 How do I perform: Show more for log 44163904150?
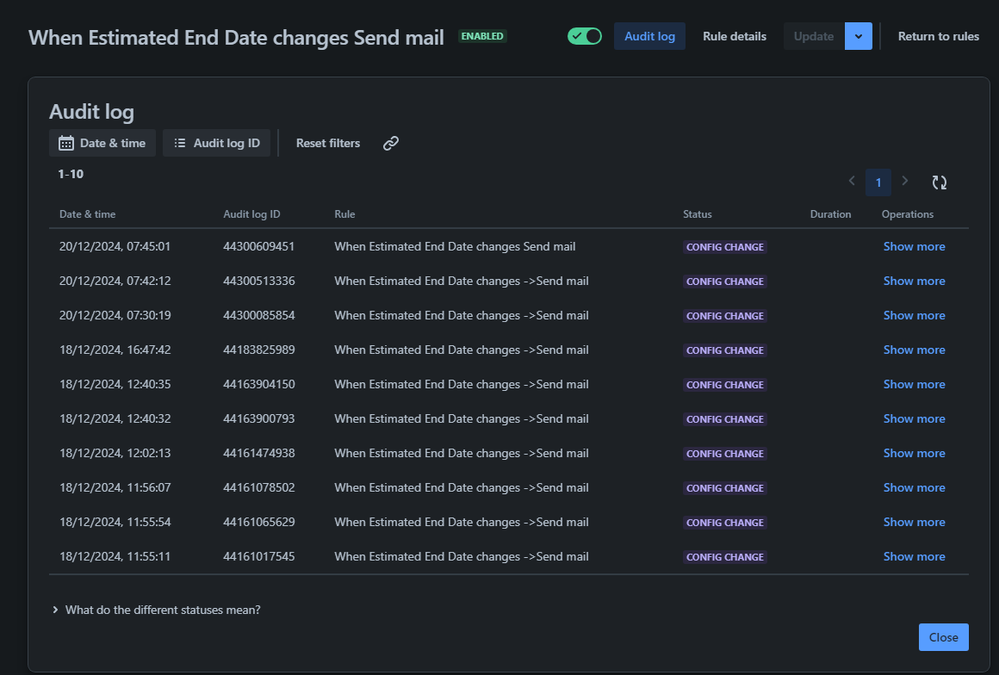(914, 384)
